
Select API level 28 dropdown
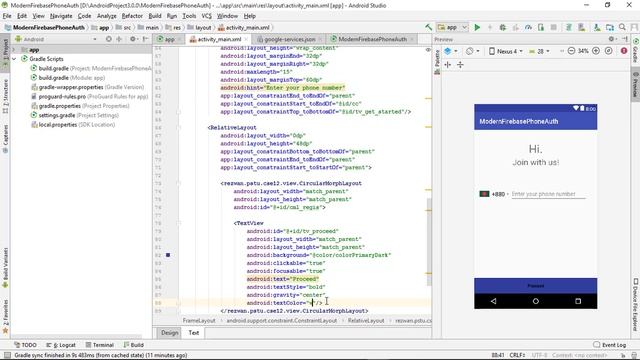click(539, 51)
